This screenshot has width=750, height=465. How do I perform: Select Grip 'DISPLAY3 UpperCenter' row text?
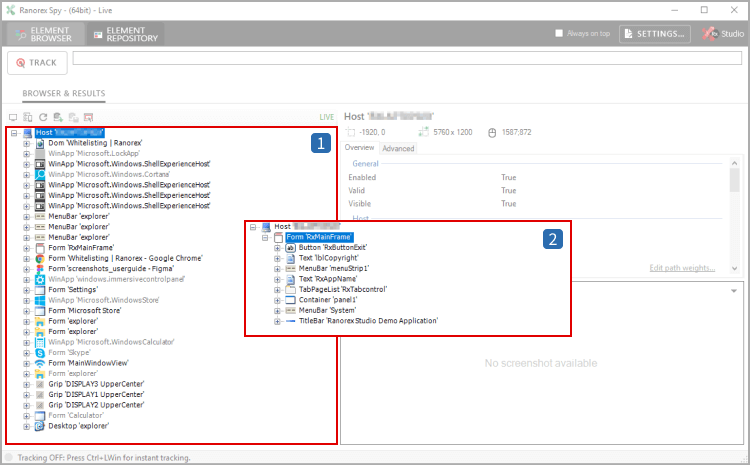click(96, 384)
